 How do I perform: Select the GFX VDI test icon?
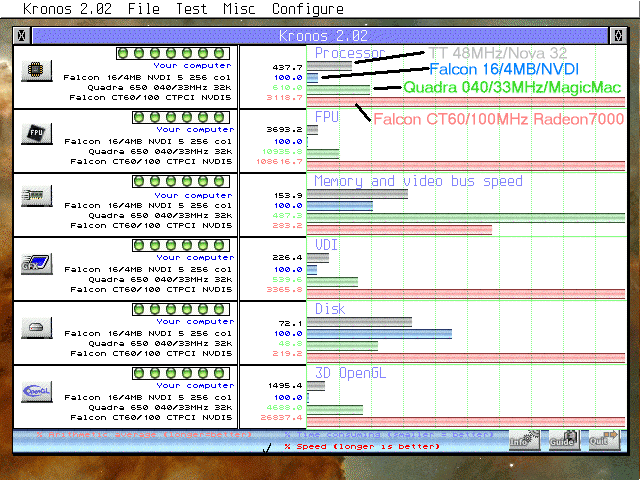[x=37, y=264]
